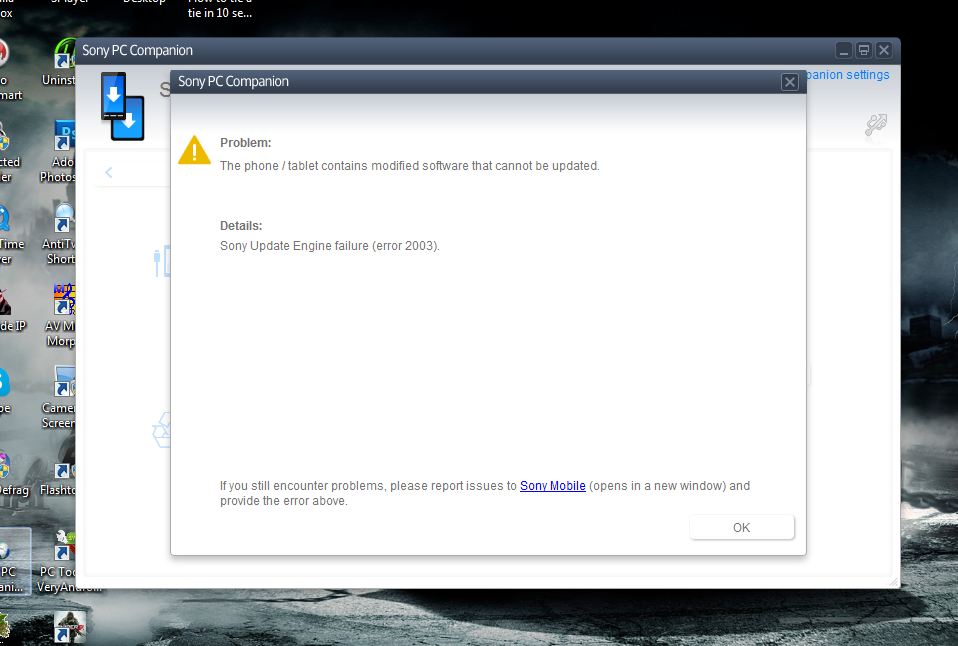Click the 'Problem:' heading text
Image resolution: width=958 pixels, height=646 pixels.
click(x=246, y=143)
